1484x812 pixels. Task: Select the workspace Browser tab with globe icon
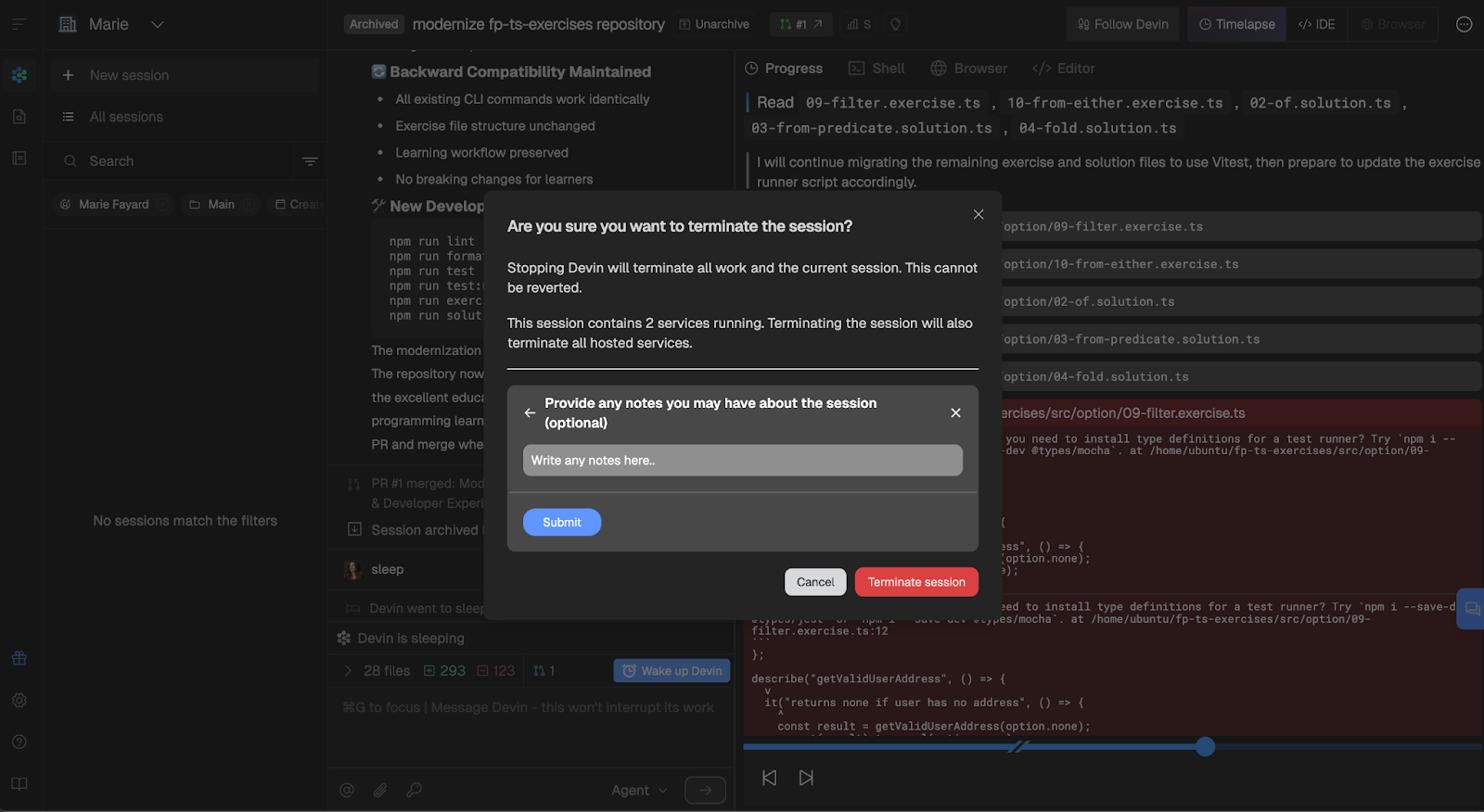[x=968, y=69]
